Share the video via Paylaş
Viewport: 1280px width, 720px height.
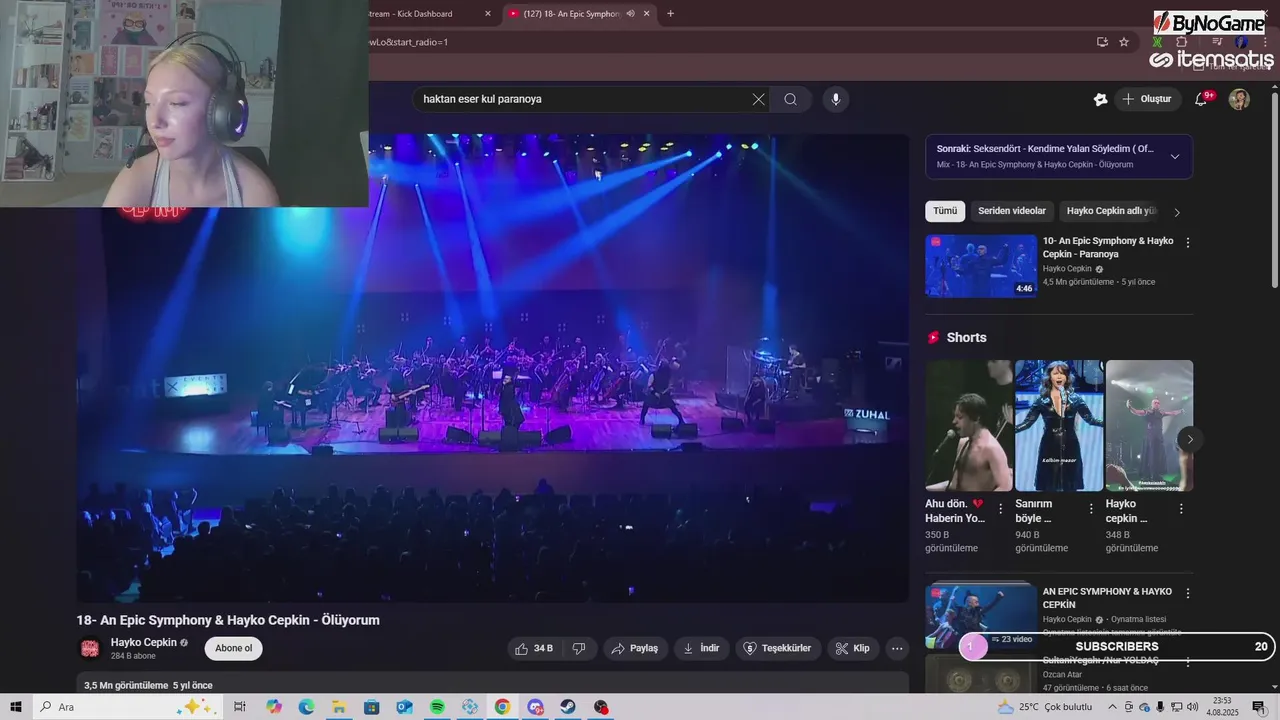(x=635, y=648)
